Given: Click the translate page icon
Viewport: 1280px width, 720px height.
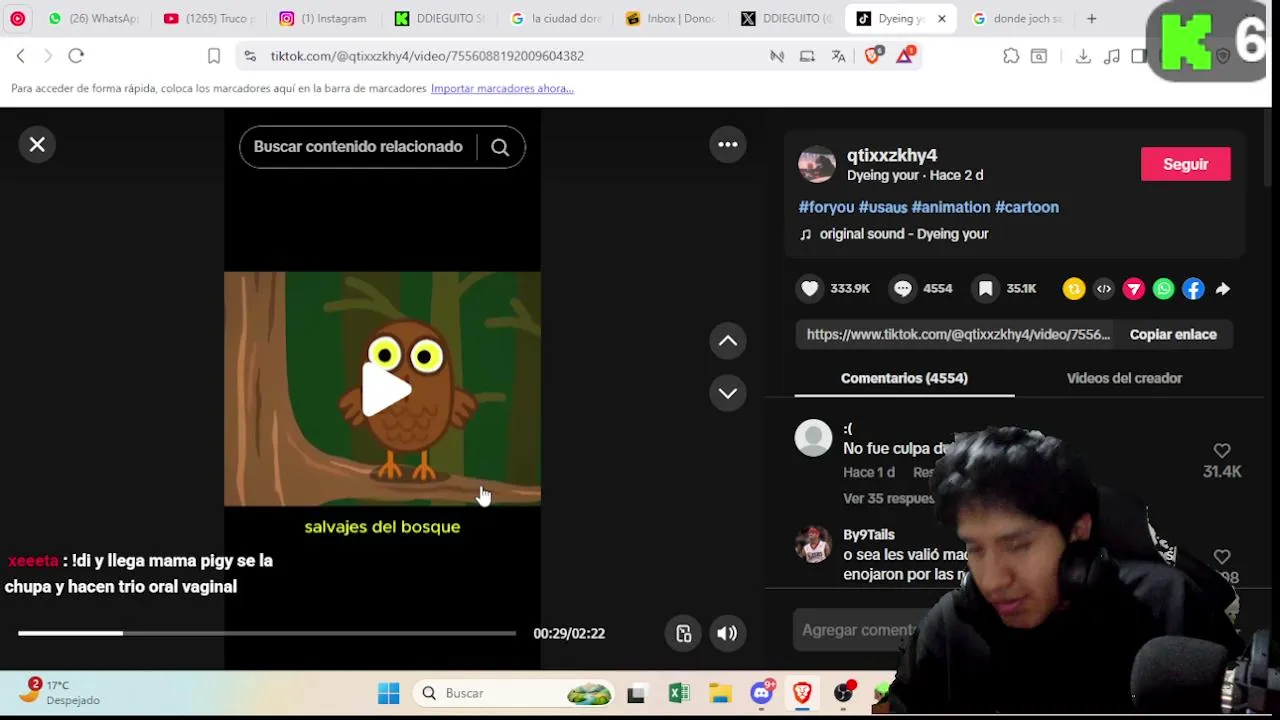Looking at the screenshot, I should pyautogui.click(x=838, y=56).
